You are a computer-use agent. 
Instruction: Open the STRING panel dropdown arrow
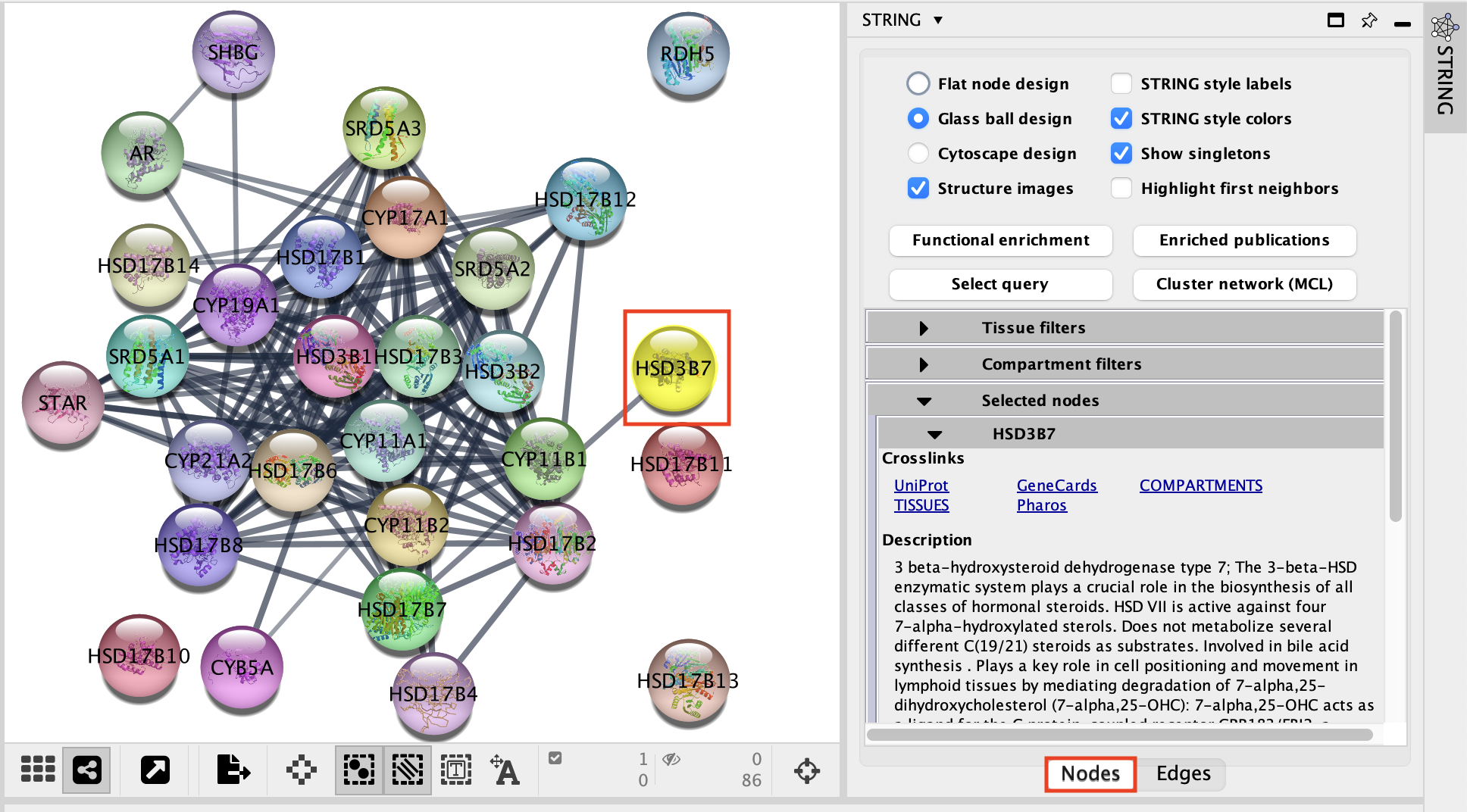[938, 20]
